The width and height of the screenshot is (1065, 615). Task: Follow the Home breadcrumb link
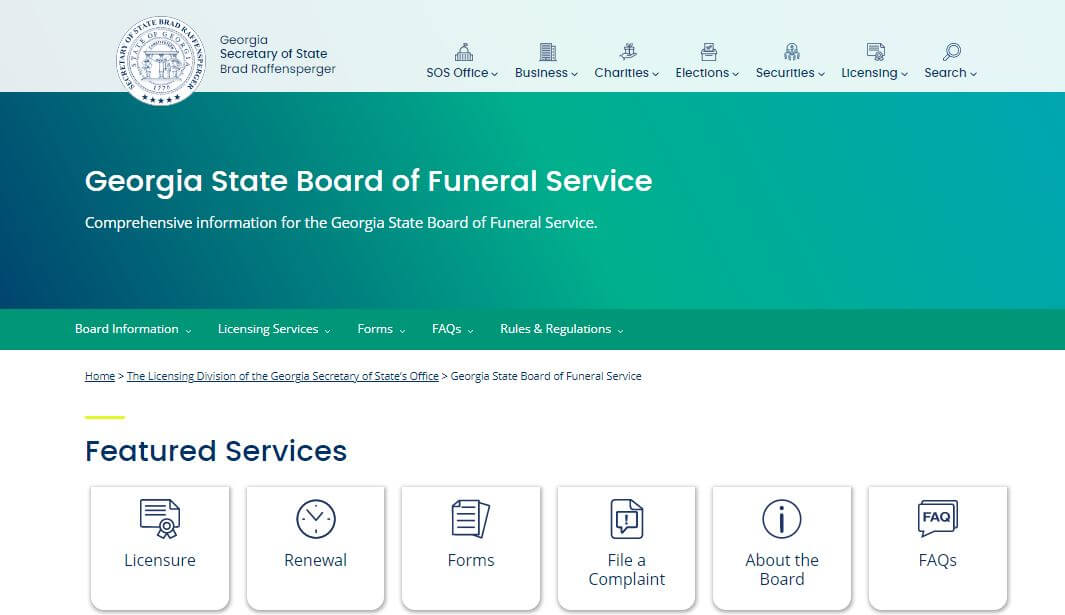tap(99, 376)
